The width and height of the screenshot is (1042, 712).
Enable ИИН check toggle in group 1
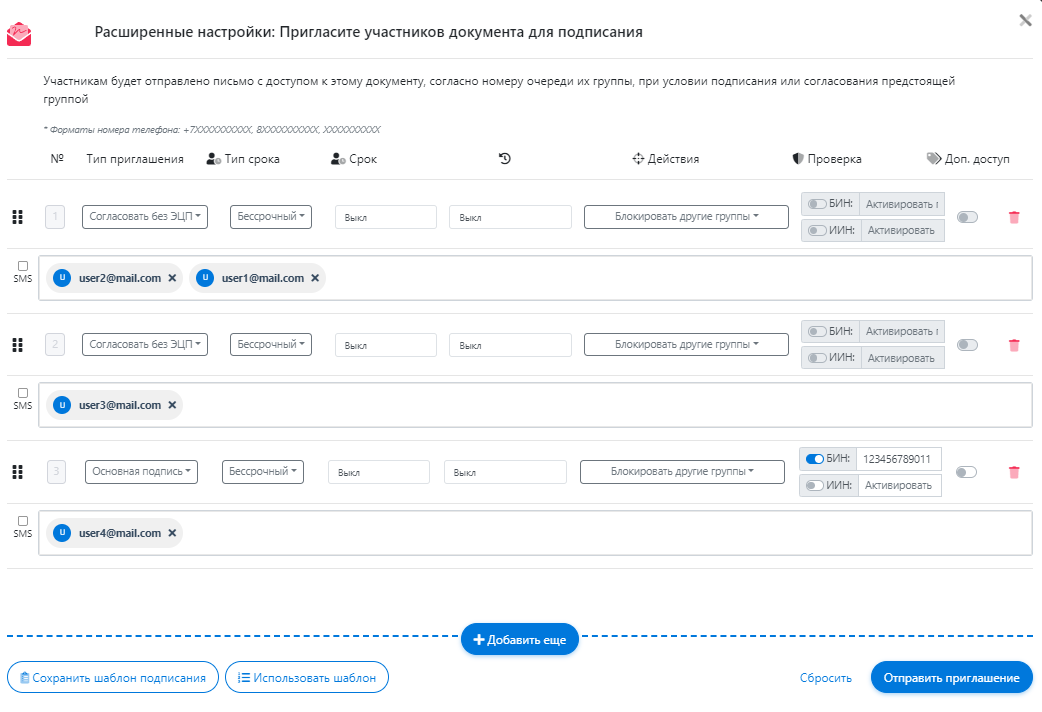pos(818,231)
